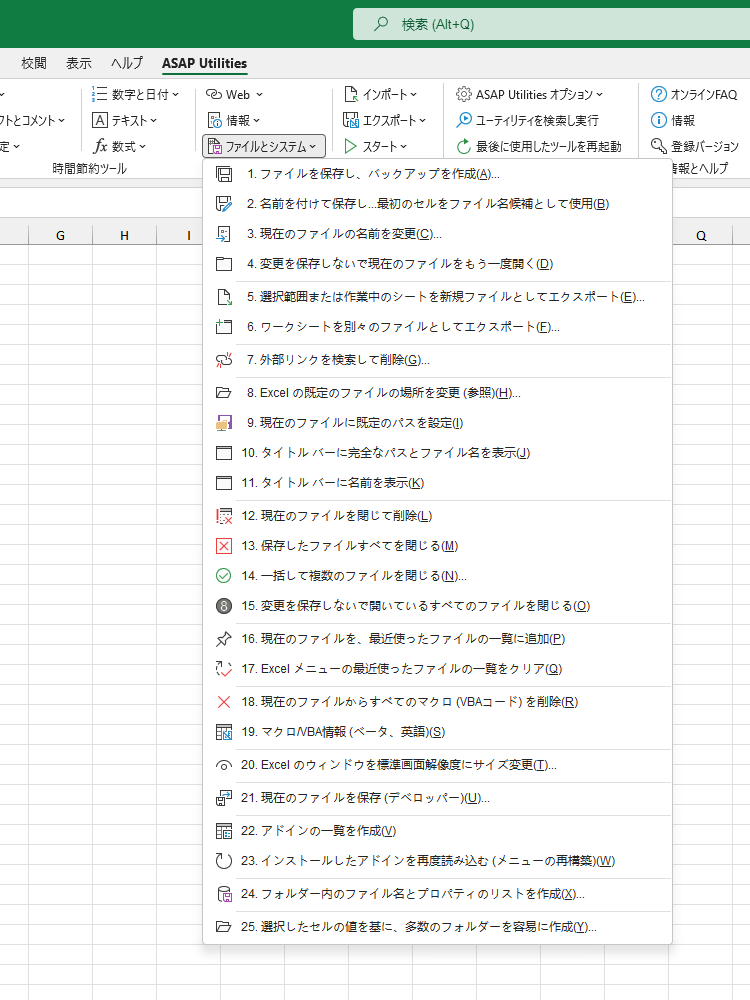Click ユーティリティを検索し実行 button
The height and width of the screenshot is (1000, 750).
tap(527, 120)
